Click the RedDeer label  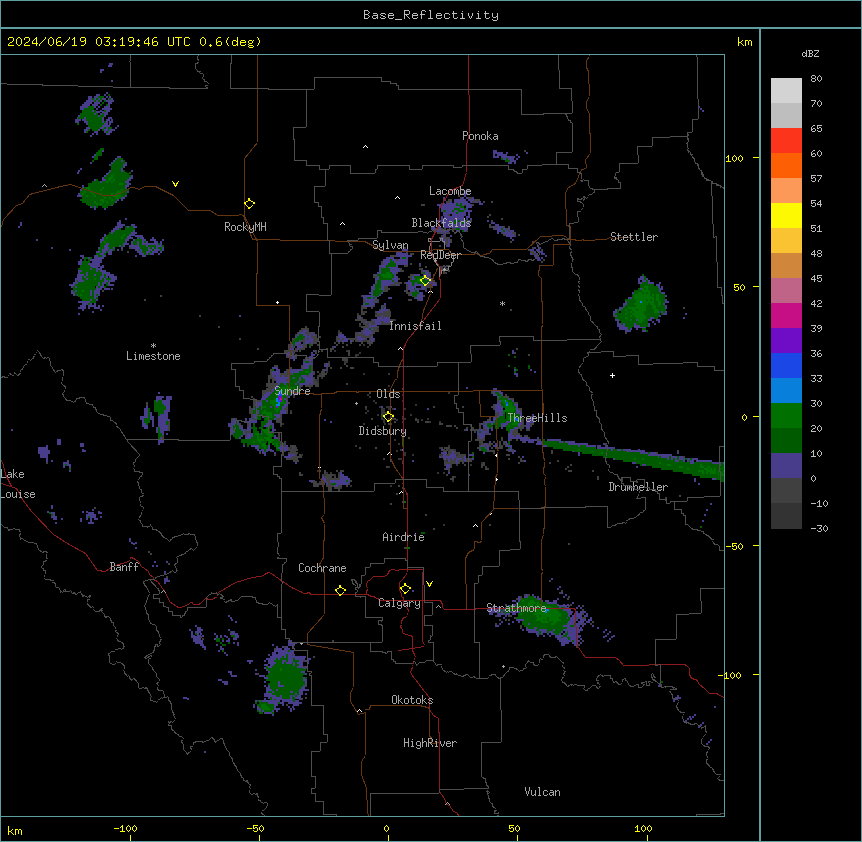pos(441,255)
